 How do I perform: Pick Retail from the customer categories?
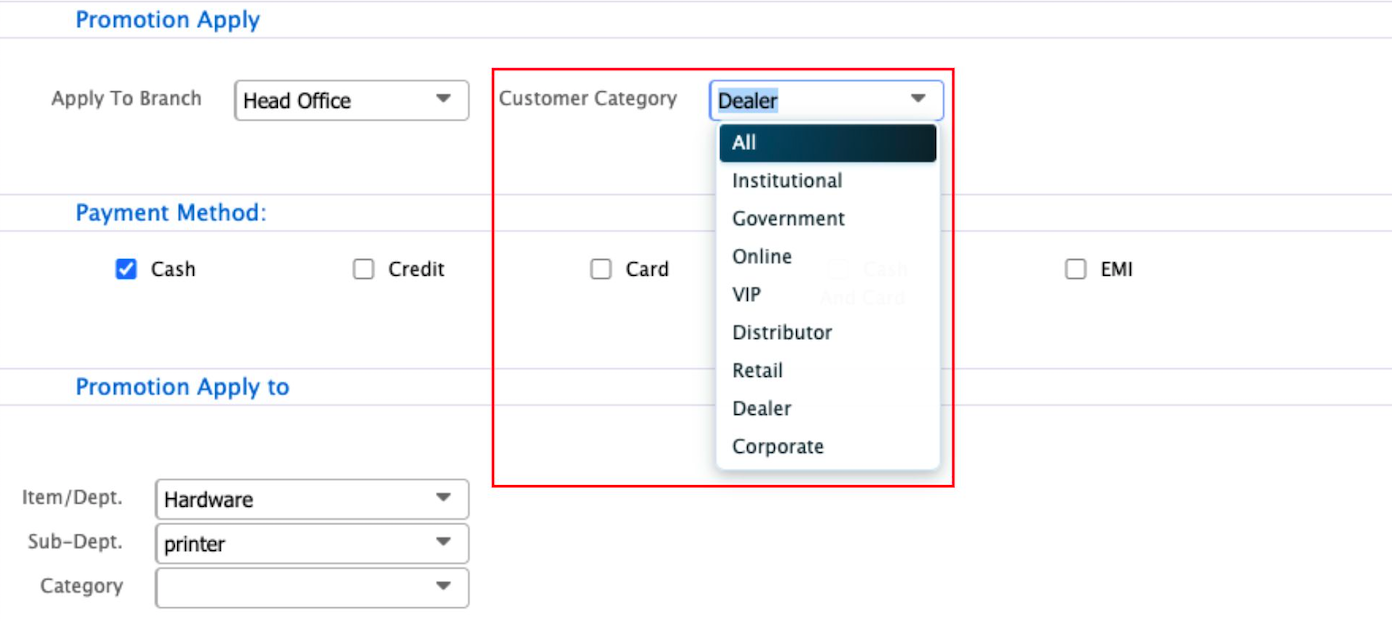(757, 371)
